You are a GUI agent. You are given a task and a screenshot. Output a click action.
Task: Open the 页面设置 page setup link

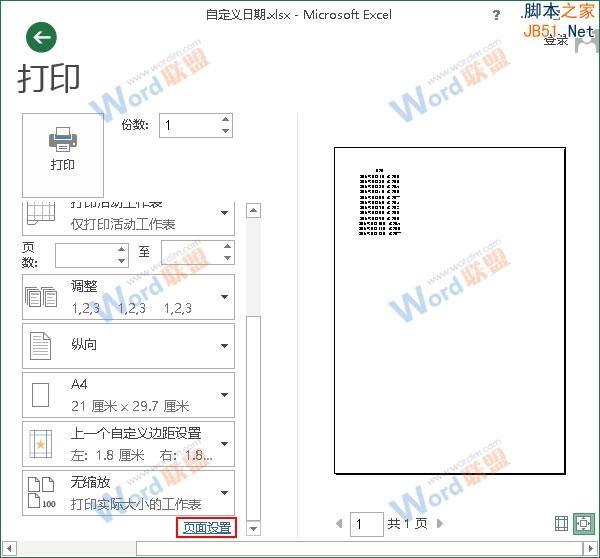click(x=207, y=528)
